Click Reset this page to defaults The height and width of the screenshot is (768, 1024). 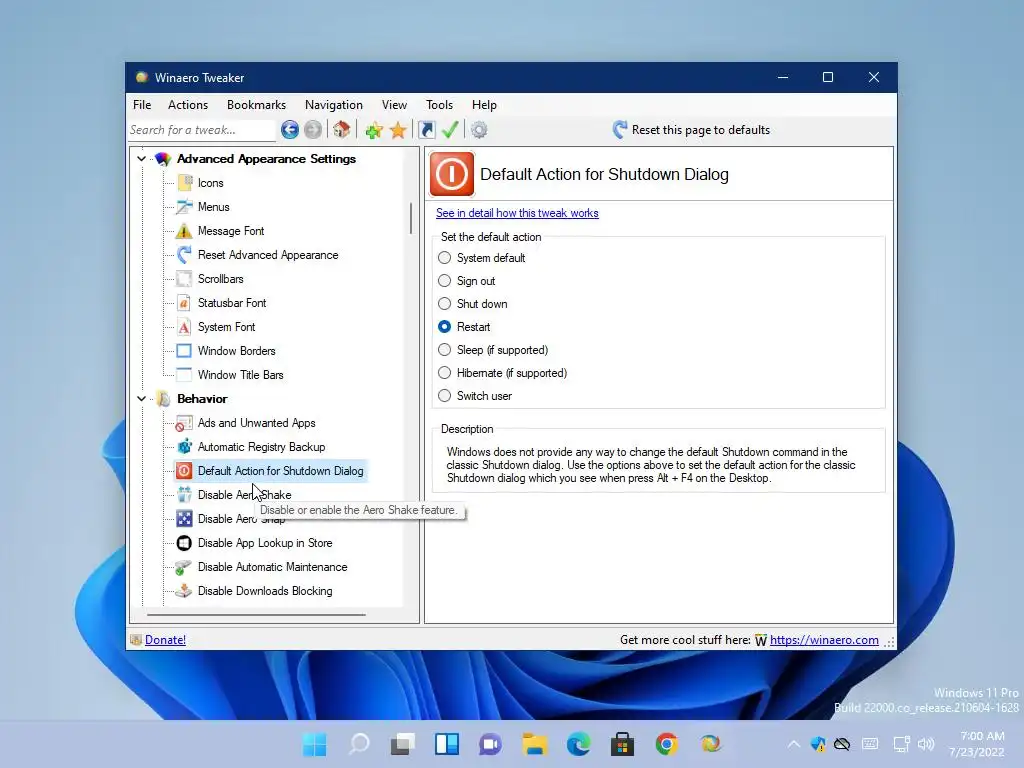click(692, 130)
